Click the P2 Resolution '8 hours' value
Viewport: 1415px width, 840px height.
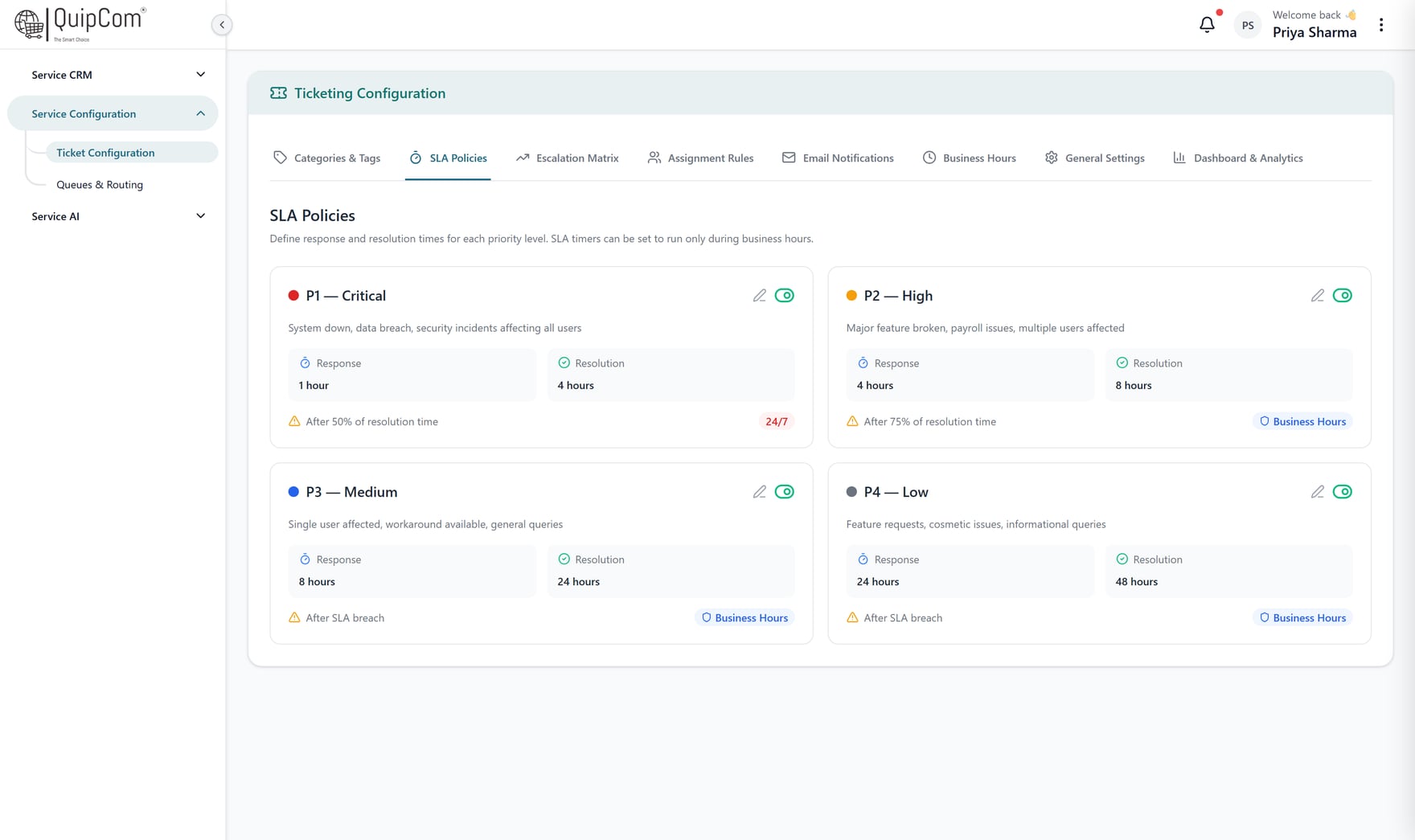[1134, 386]
